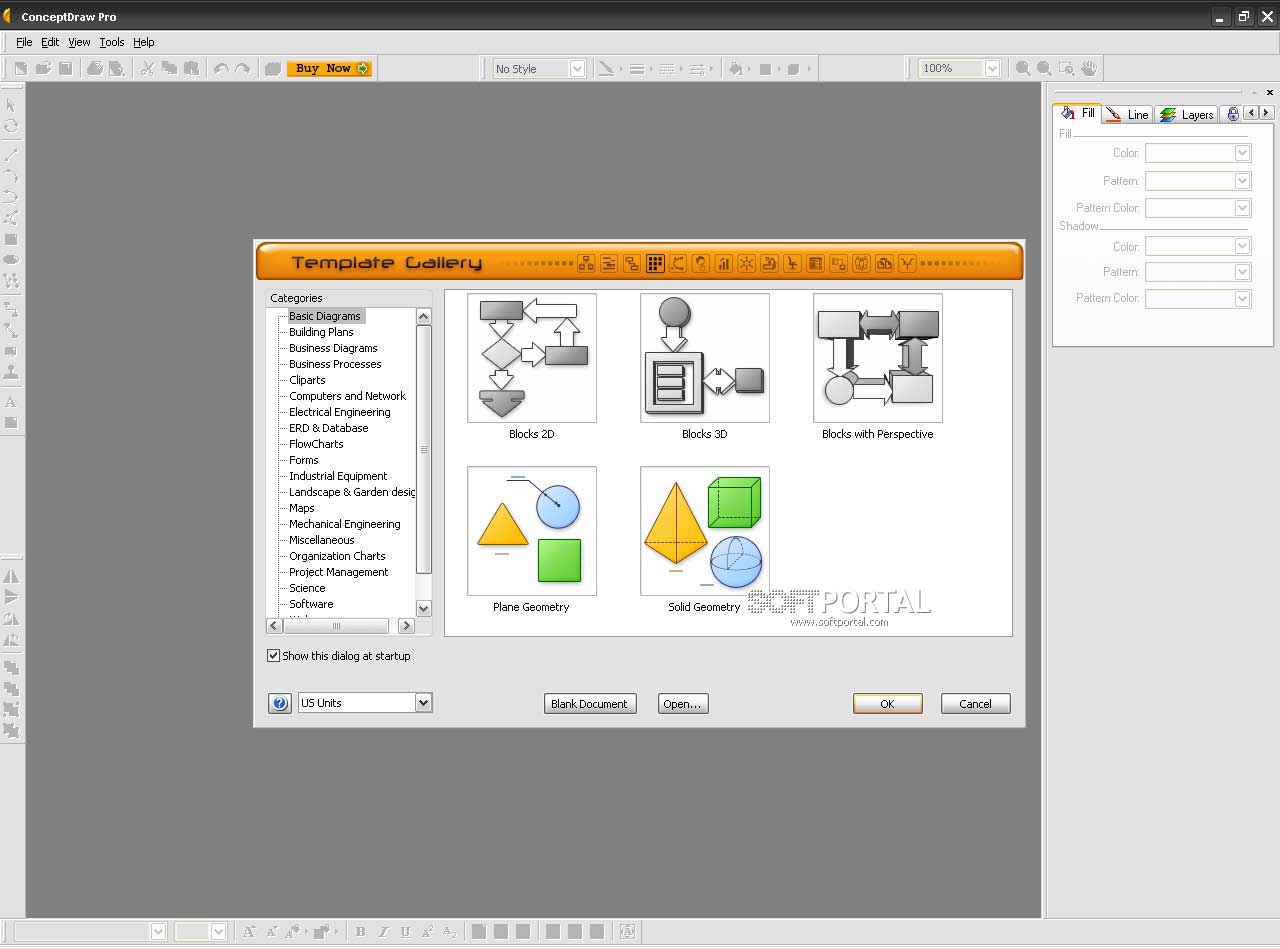This screenshot has width=1280, height=949.
Task: Select the Building Plans category
Action: 321,332
